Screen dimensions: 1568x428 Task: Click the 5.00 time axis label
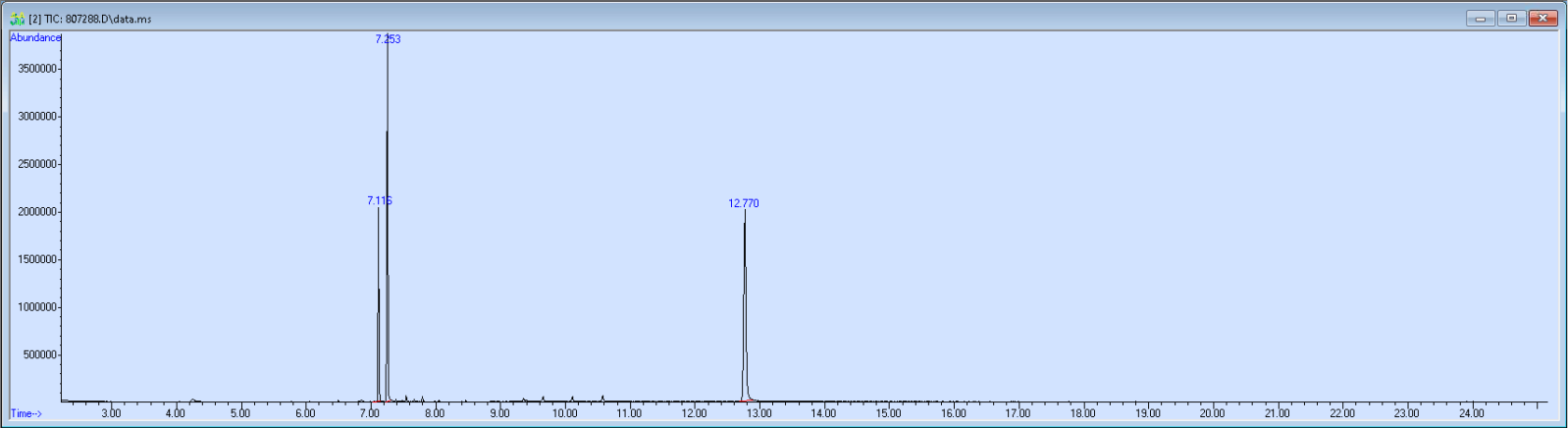click(x=240, y=413)
